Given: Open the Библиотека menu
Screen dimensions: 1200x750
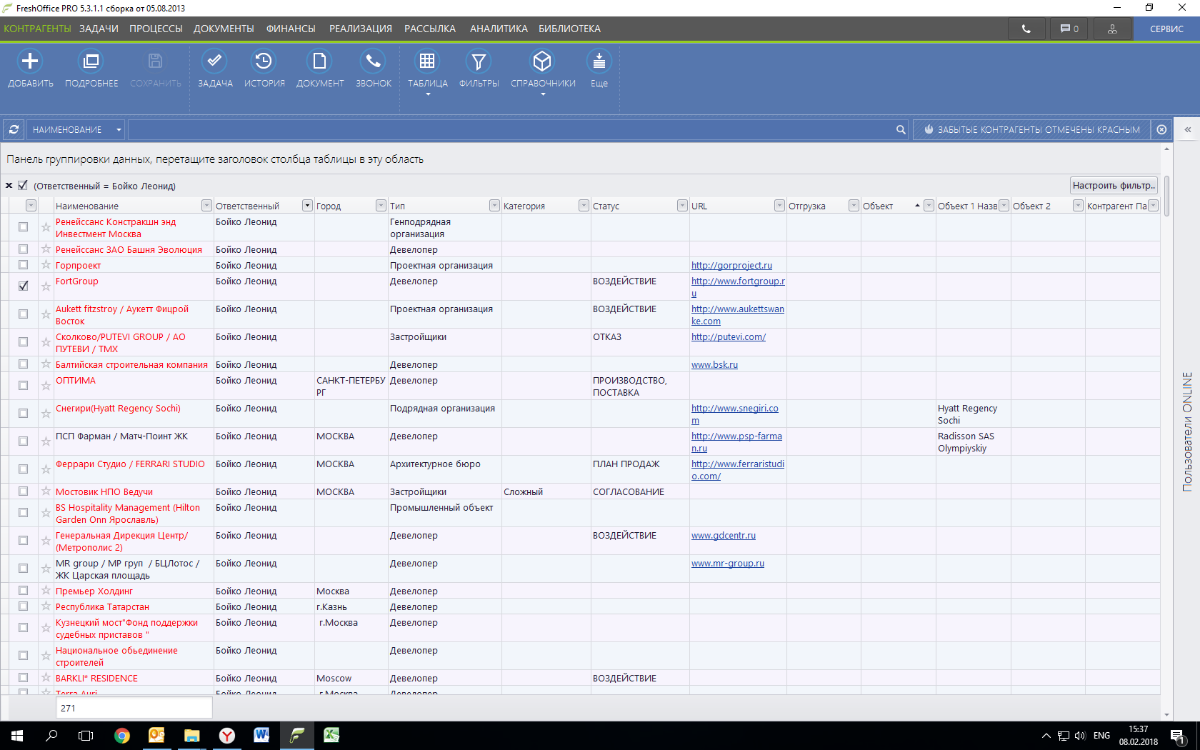Looking at the screenshot, I should click(x=570, y=29).
